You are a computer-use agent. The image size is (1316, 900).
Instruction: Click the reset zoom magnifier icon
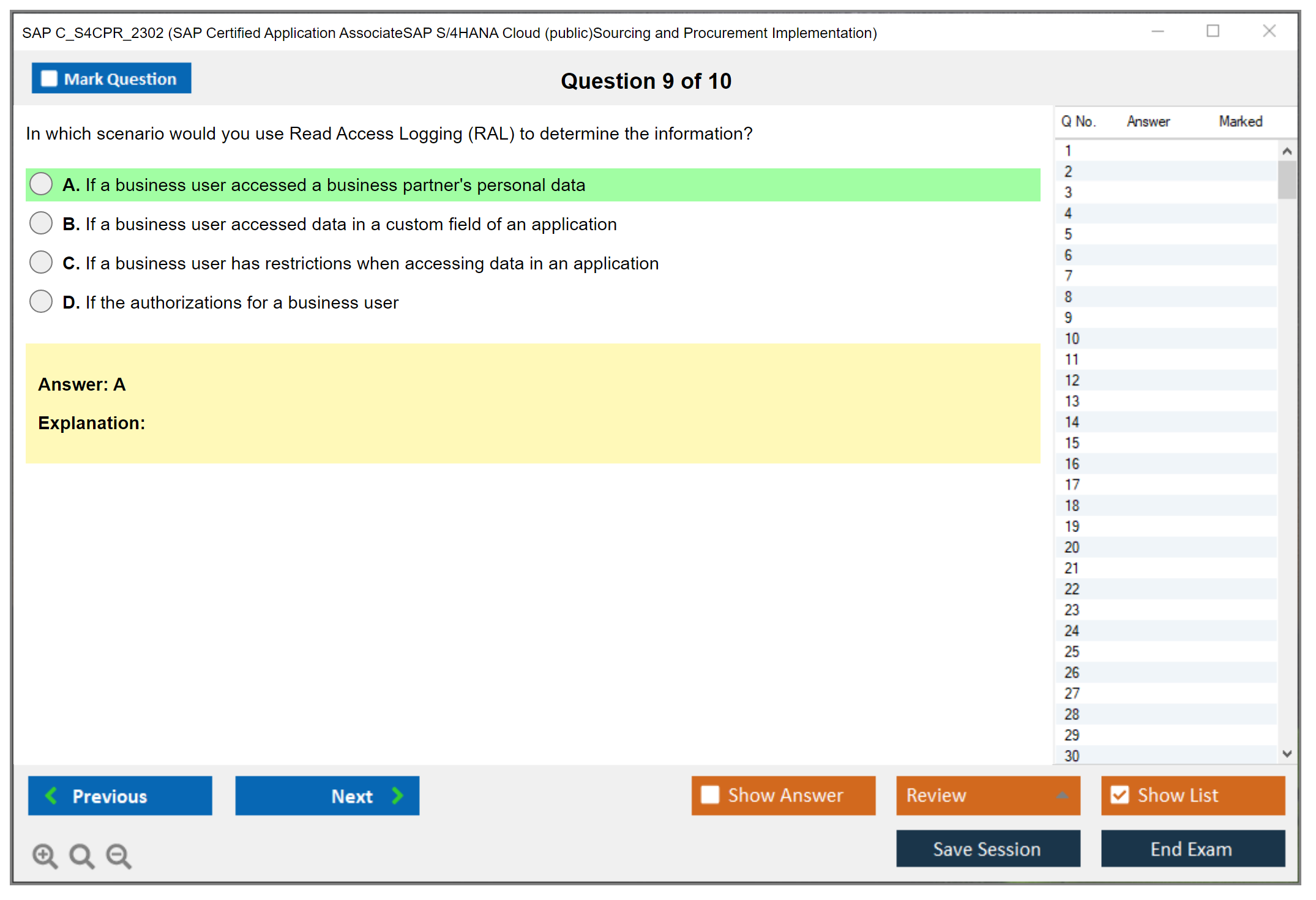pyautogui.click(x=81, y=855)
